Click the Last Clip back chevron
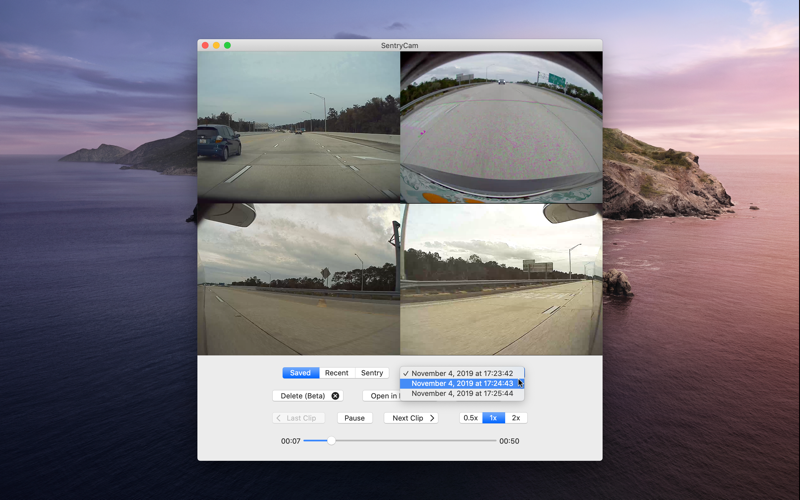The width and height of the screenshot is (800, 500). click(279, 418)
